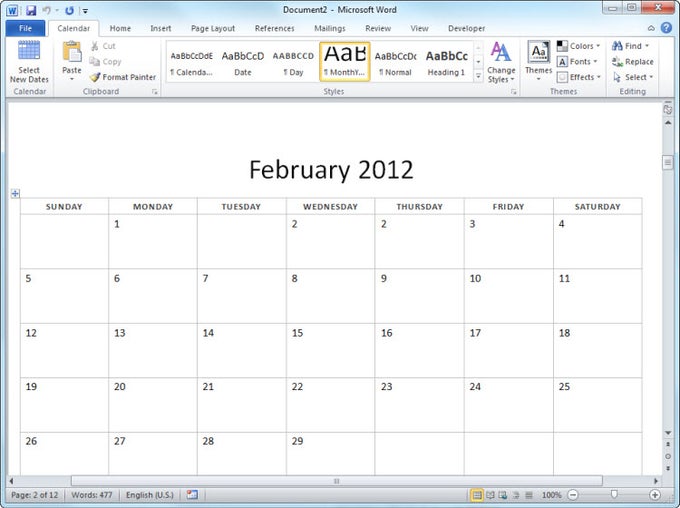
Task: Switch to Draft view
Action: tap(529, 495)
